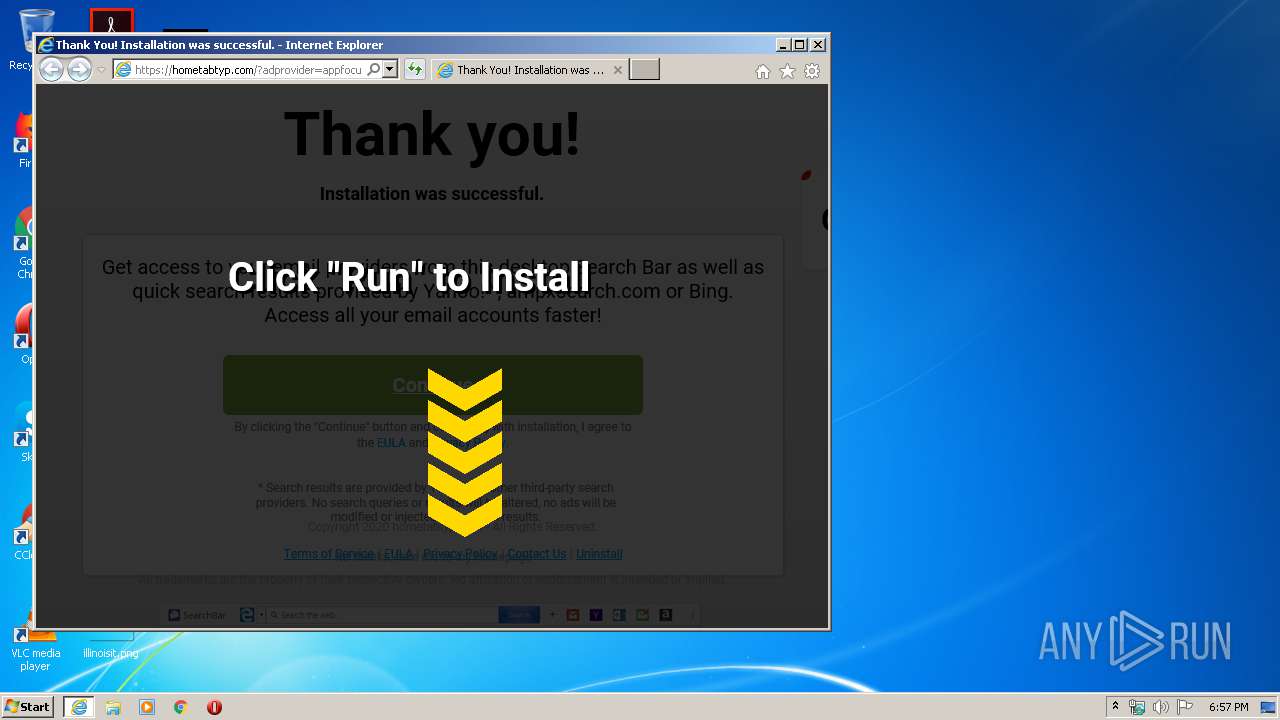
Task: Open the Uninstall footer link
Action: (599, 554)
